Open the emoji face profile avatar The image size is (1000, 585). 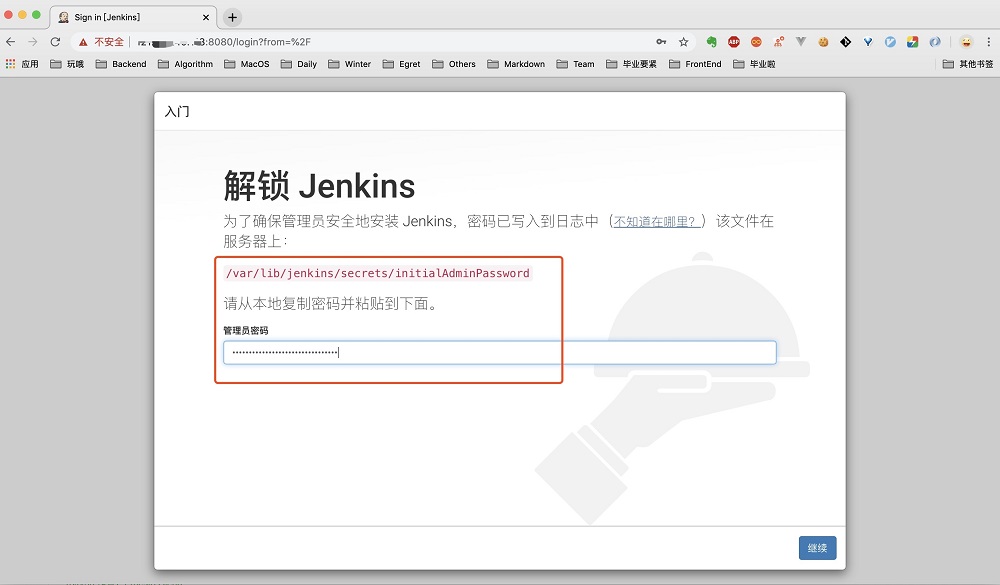click(x=967, y=42)
